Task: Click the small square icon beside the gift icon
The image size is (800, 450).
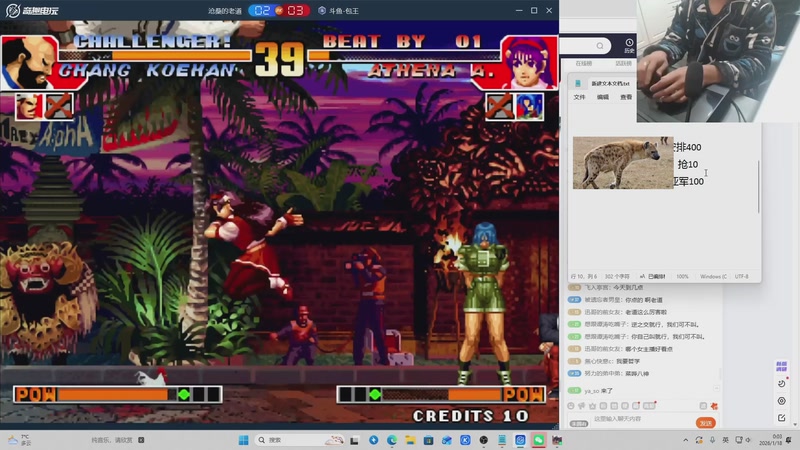Action: [703, 406]
